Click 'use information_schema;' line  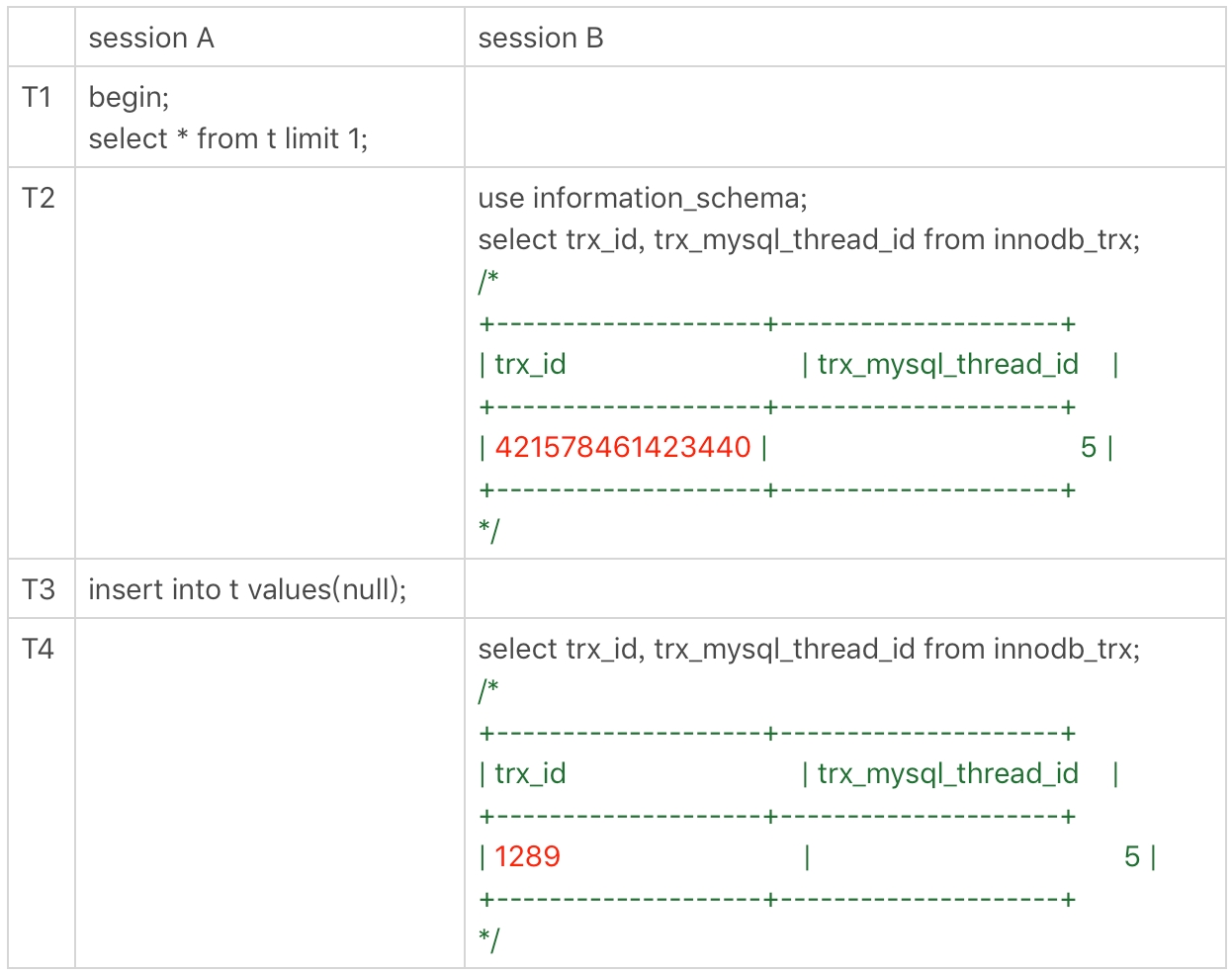[643, 198]
